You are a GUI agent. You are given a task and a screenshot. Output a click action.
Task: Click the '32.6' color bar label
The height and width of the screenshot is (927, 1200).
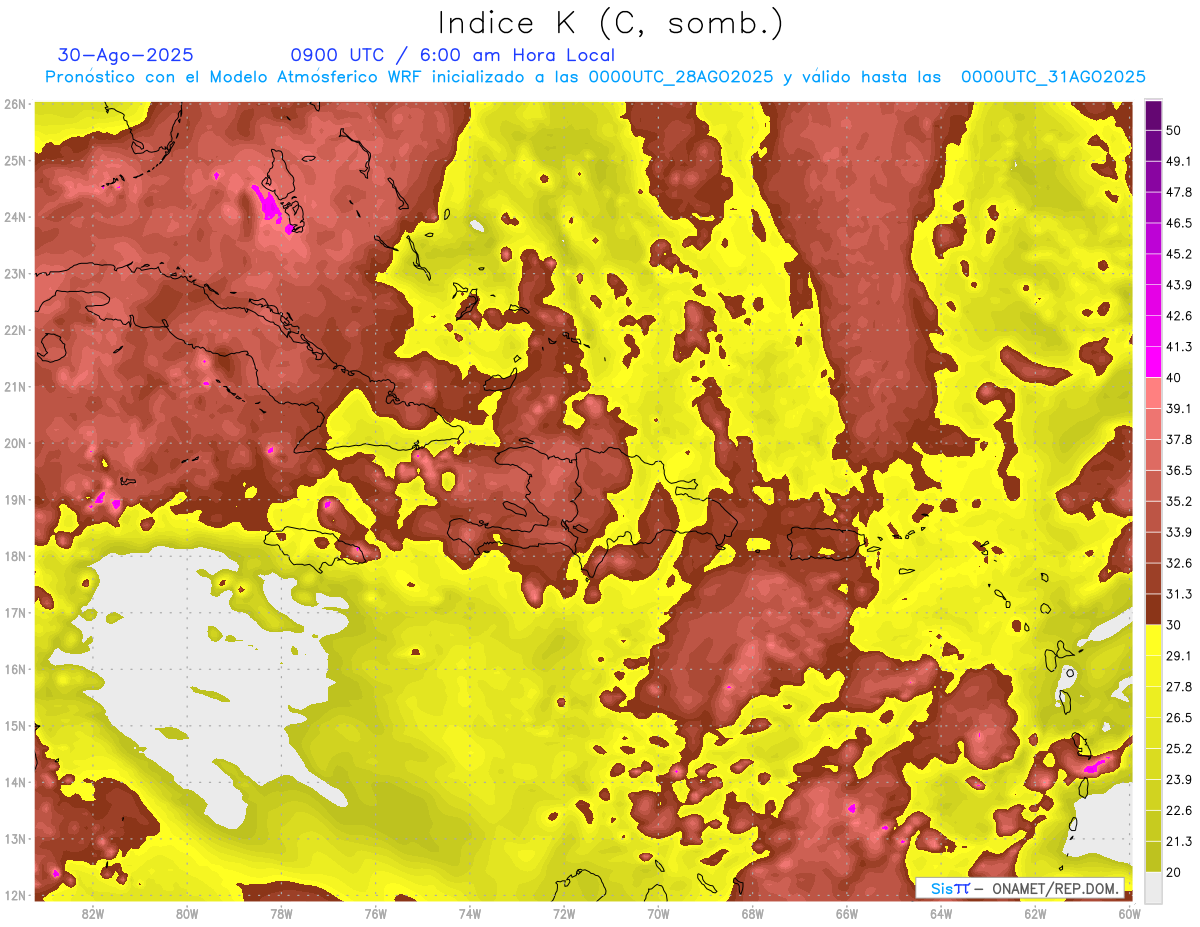click(x=1178, y=563)
